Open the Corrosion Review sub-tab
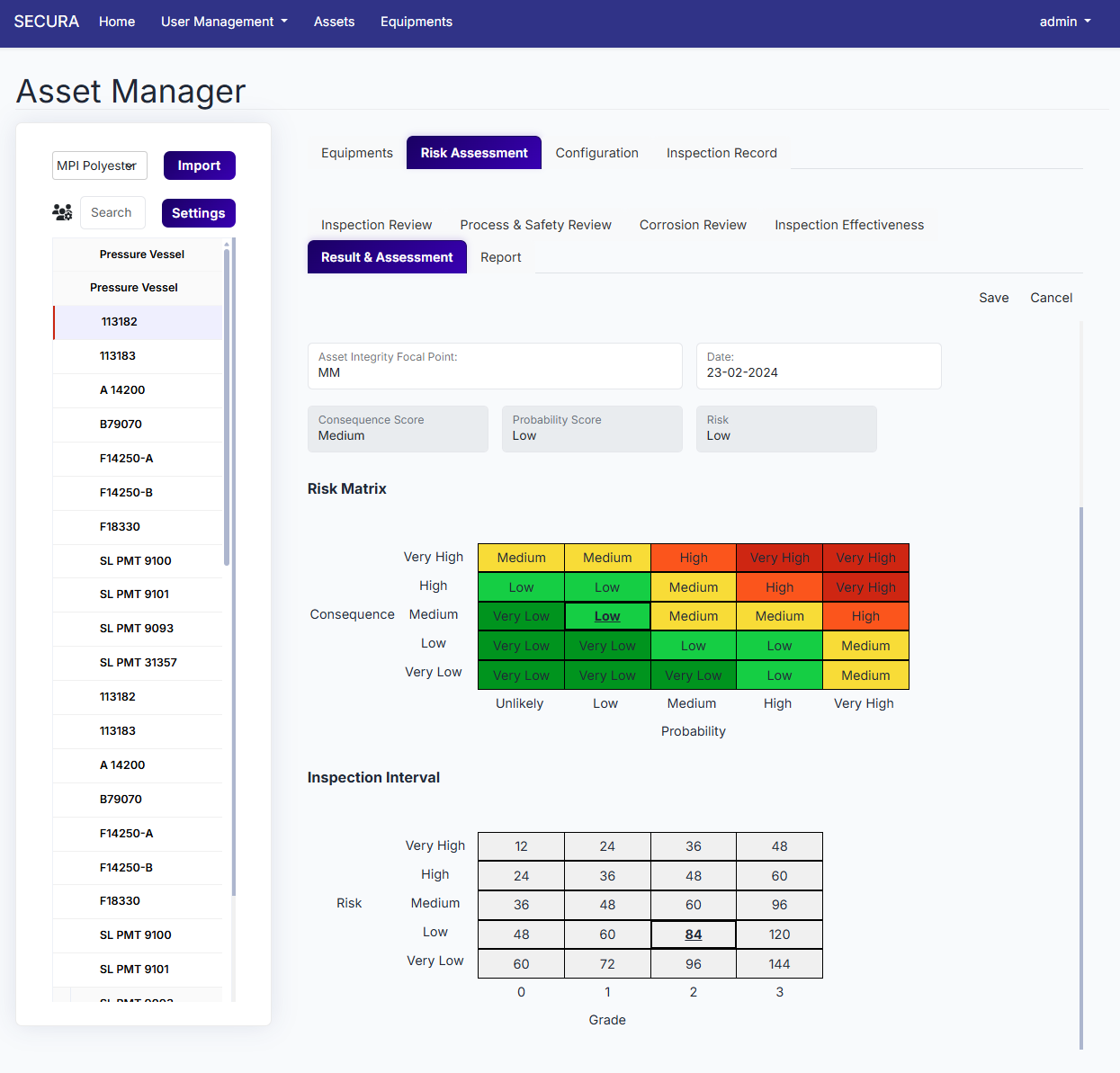 pyautogui.click(x=693, y=225)
